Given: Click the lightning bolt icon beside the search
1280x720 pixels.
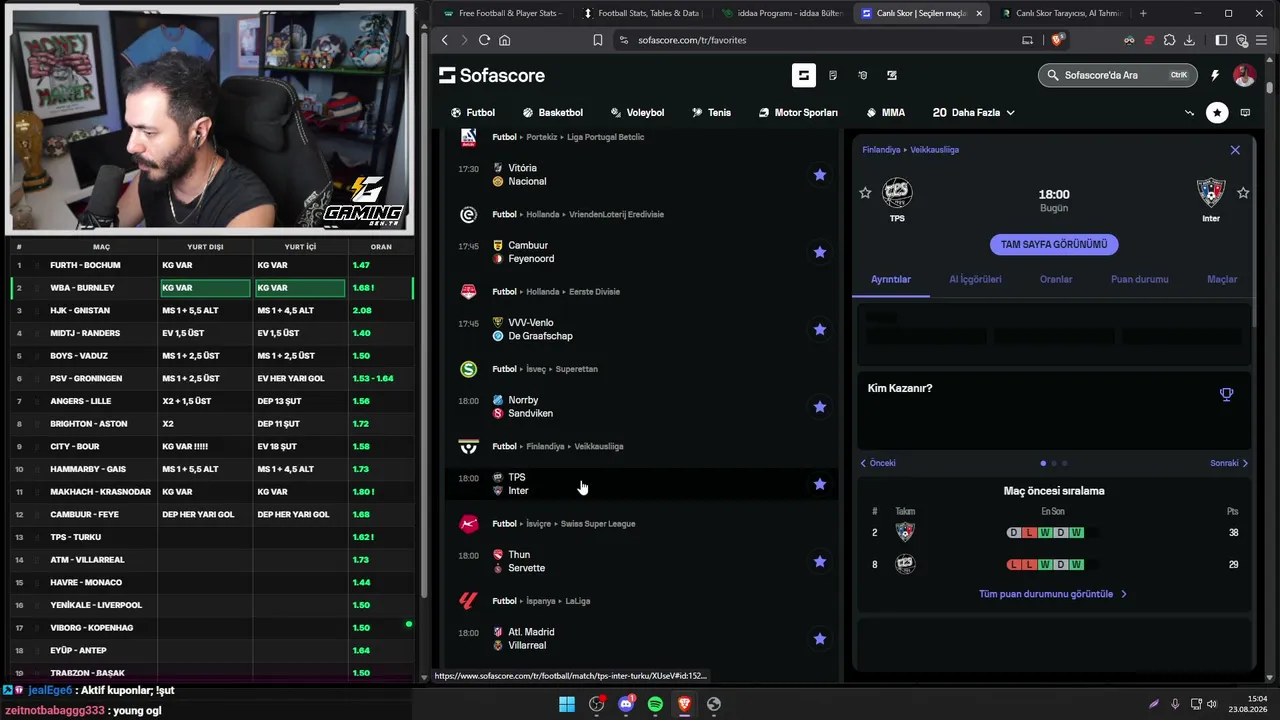Looking at the screenshot, I should click(1215, 75).
